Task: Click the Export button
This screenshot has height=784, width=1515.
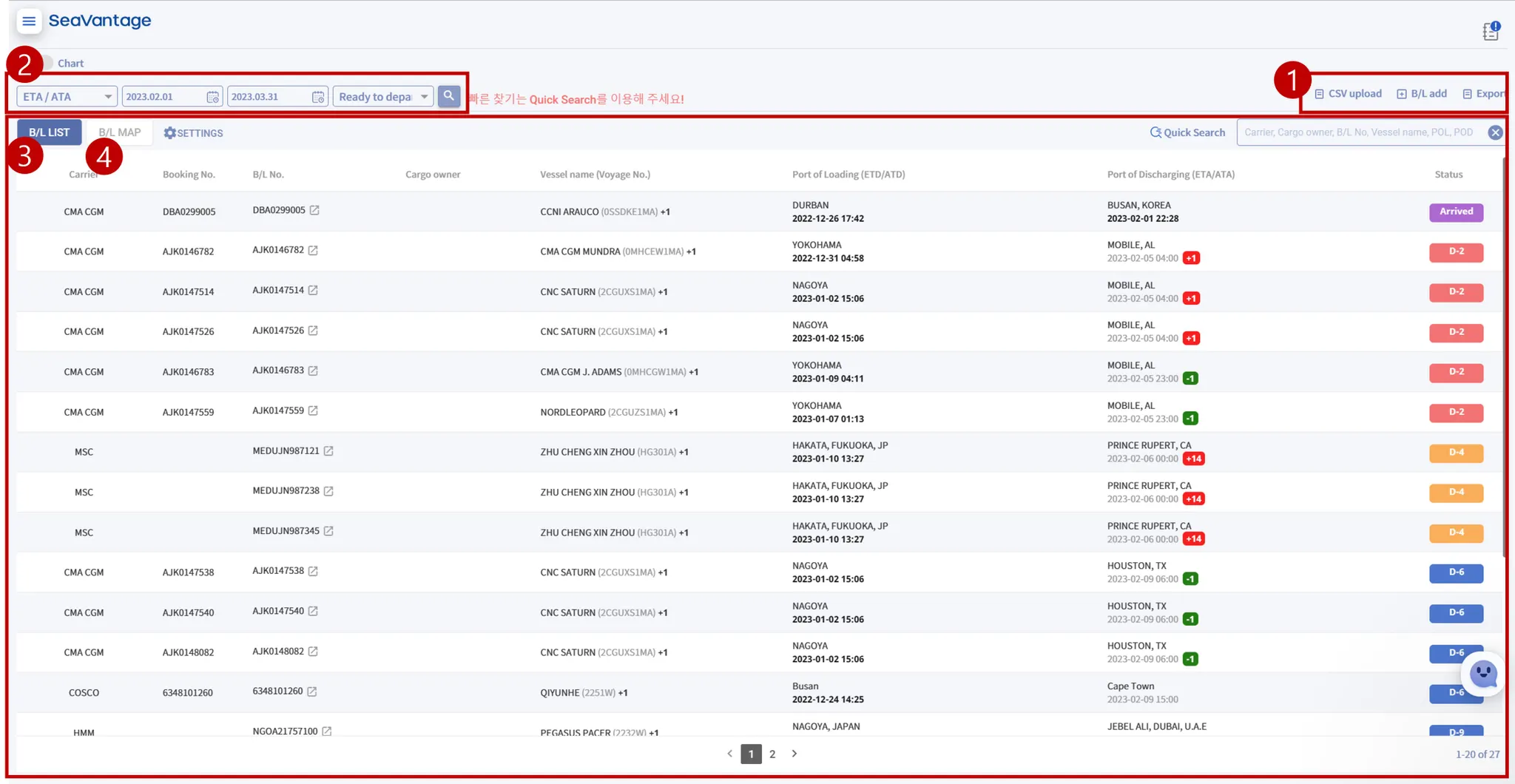Action: [x=1484, y=94]
